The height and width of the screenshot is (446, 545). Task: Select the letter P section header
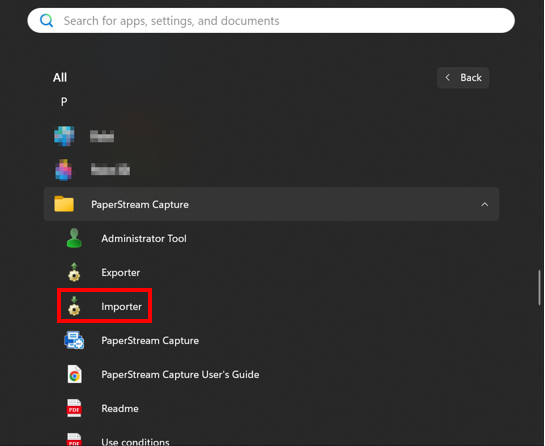coord(64,102)
